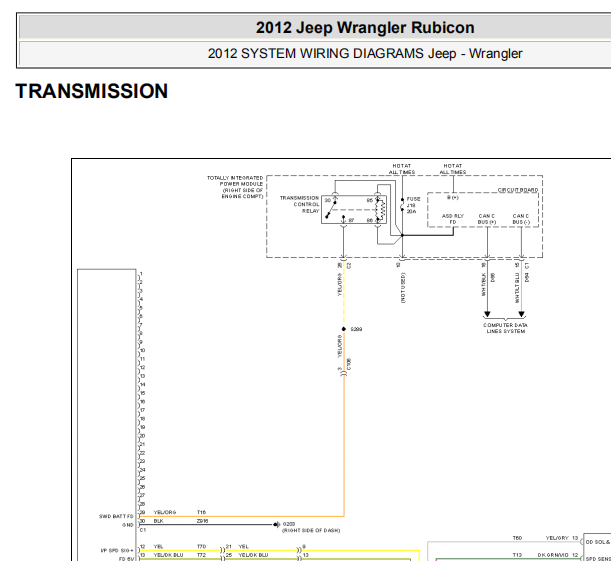Select the 'ASD RLY FD' label
611x561 pixels.
[x=453, y=219]
